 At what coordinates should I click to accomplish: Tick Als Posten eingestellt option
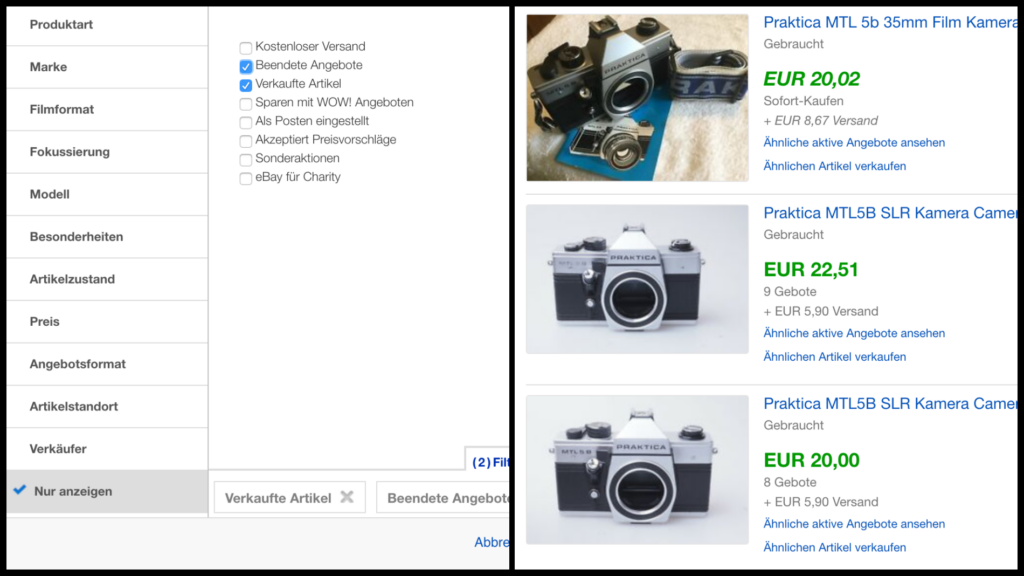tap(246, 122)
